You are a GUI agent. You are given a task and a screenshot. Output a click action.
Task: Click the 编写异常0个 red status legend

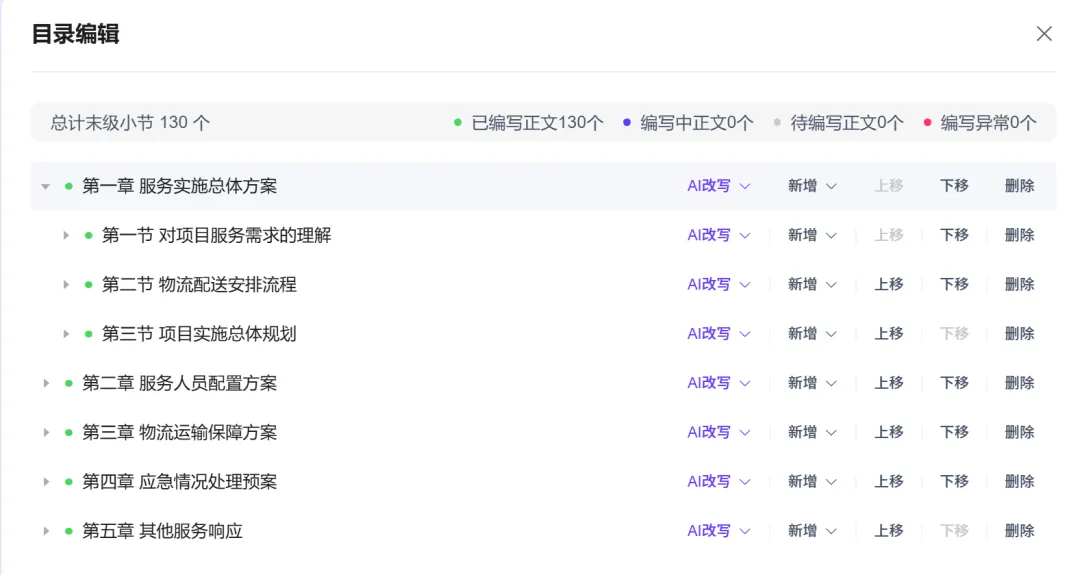(x=987, y=123)
